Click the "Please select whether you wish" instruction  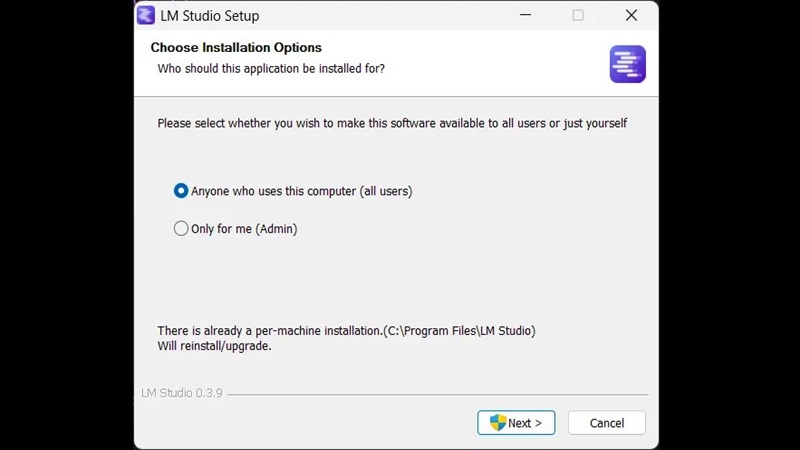tap(392, 124)
